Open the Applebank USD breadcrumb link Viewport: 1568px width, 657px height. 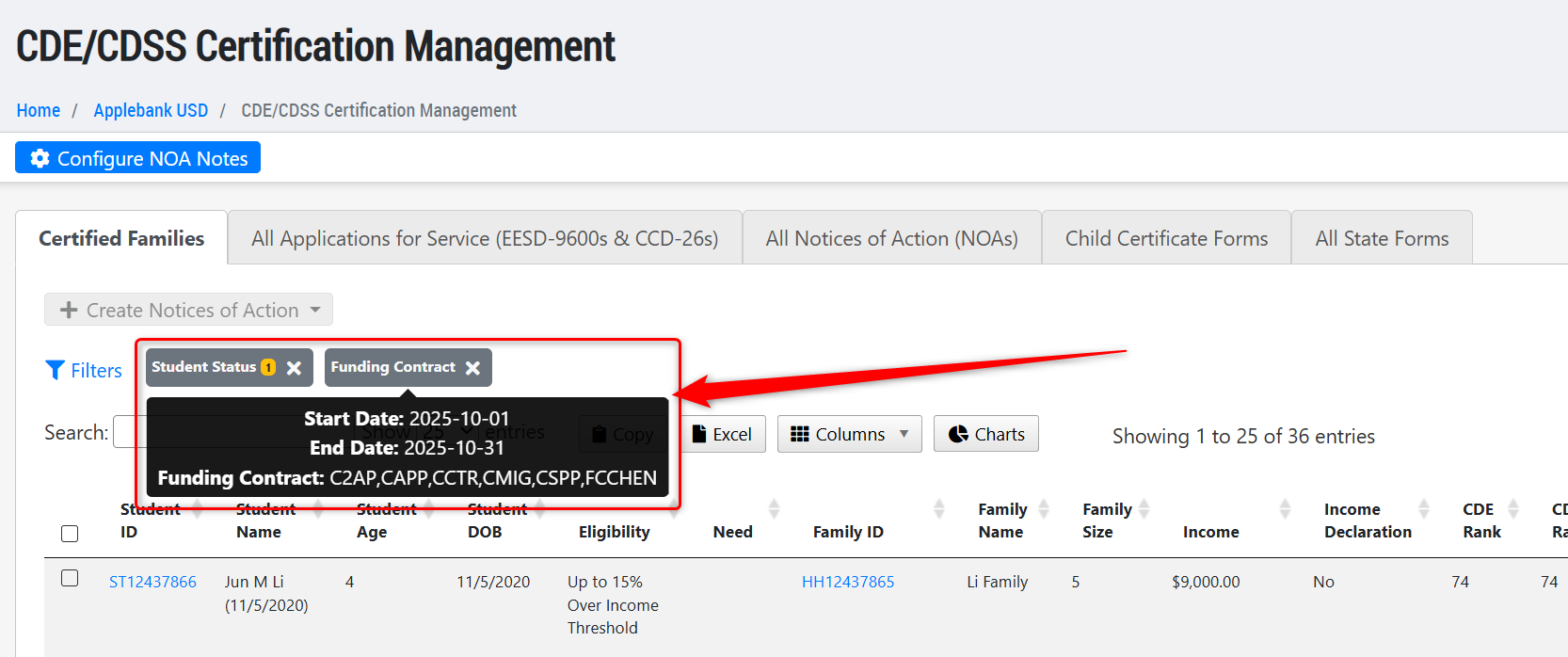(x=151, y=110)
